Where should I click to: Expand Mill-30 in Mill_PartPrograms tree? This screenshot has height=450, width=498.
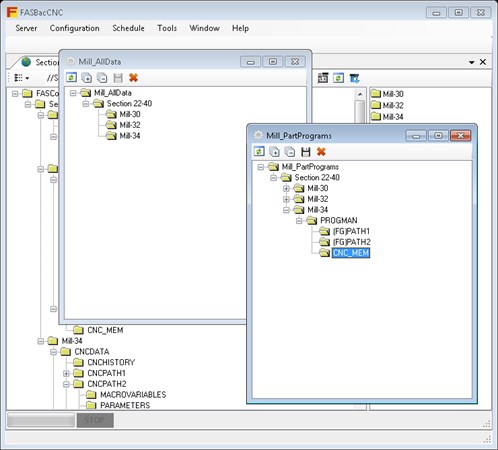[x=286, y=188]
